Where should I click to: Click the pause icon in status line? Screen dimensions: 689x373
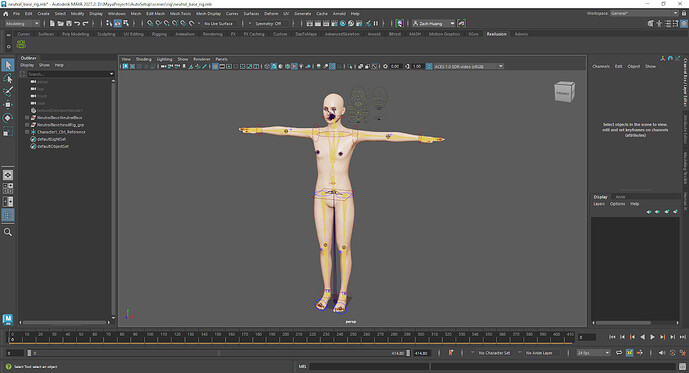pyautogui.click(x=376, y=23)
